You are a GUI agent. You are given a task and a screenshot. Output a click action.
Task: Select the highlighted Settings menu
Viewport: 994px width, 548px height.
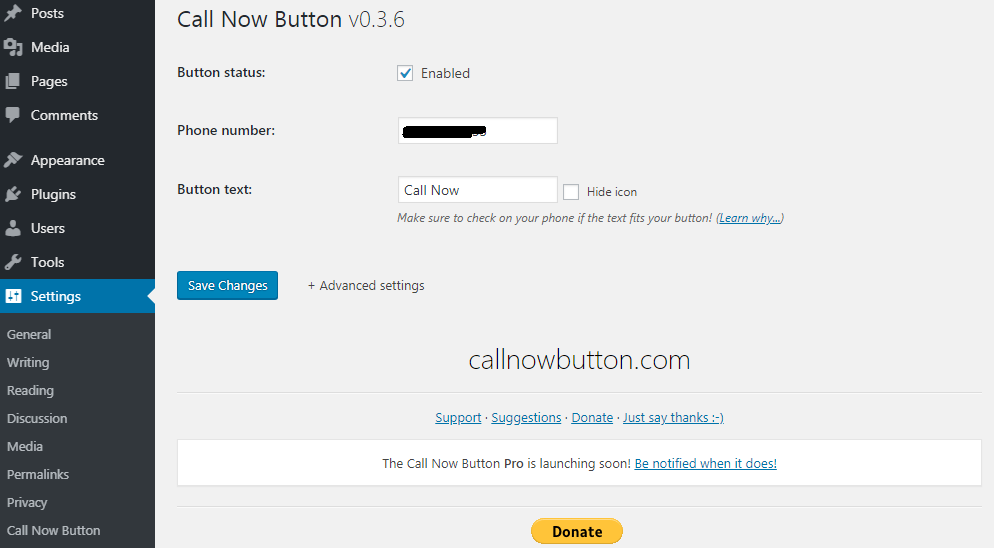click(77, 296)
